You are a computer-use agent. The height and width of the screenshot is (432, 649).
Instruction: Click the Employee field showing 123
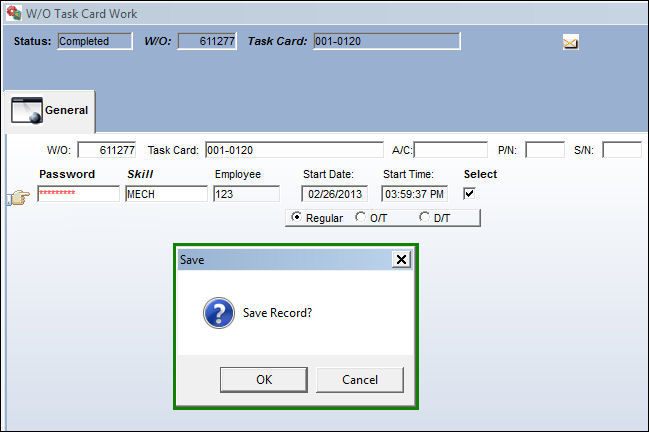click(246, 194)
